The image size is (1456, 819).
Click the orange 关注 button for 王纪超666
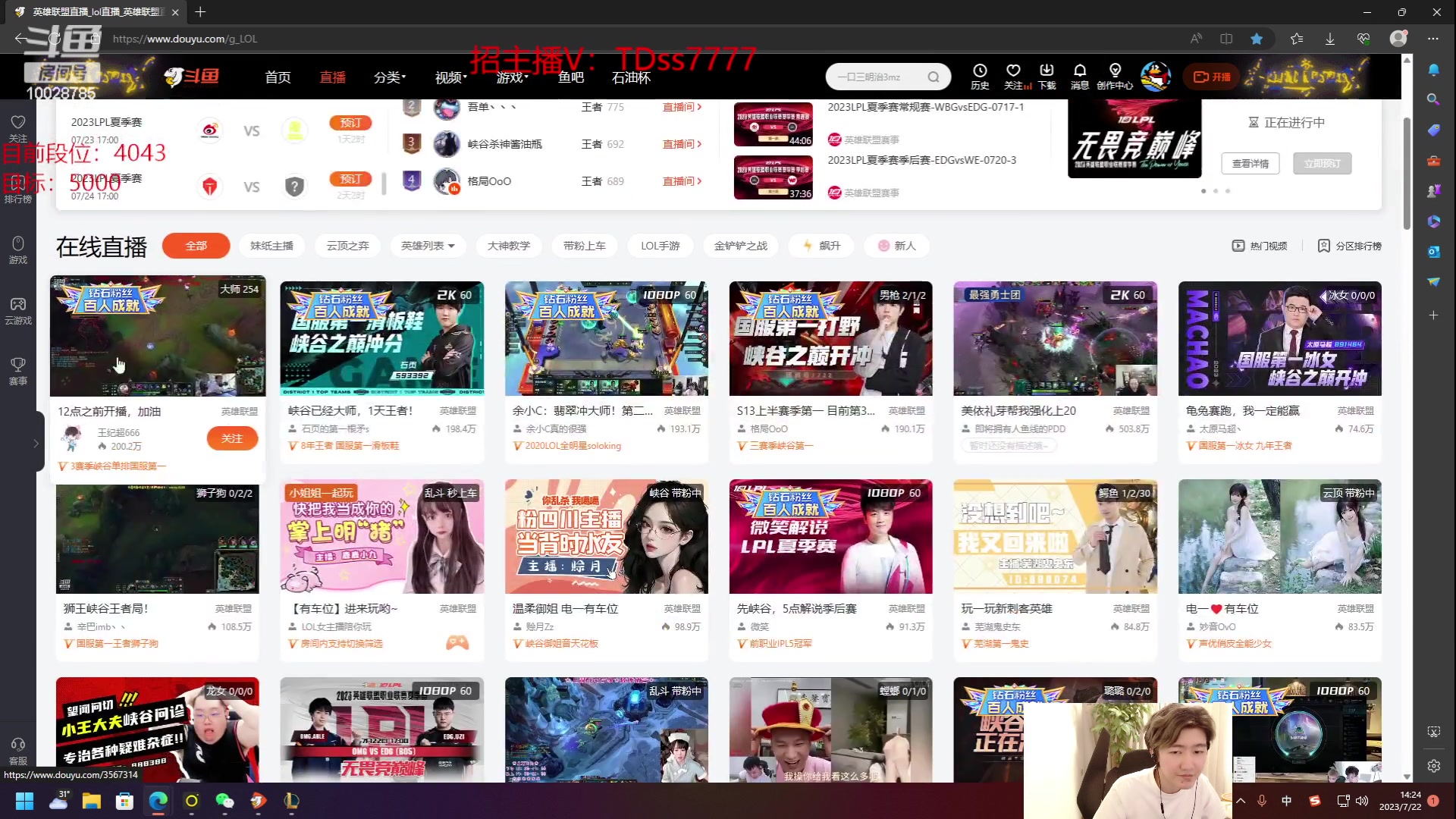(x=232, y=438)
